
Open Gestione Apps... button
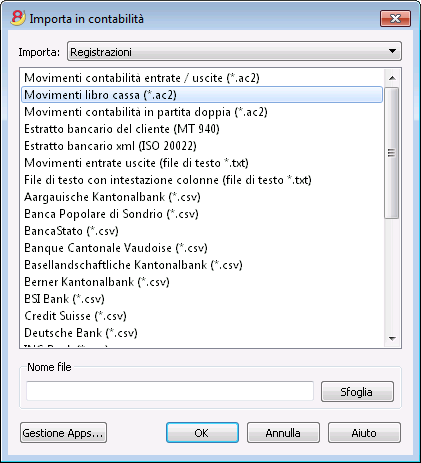click(63, 433)
